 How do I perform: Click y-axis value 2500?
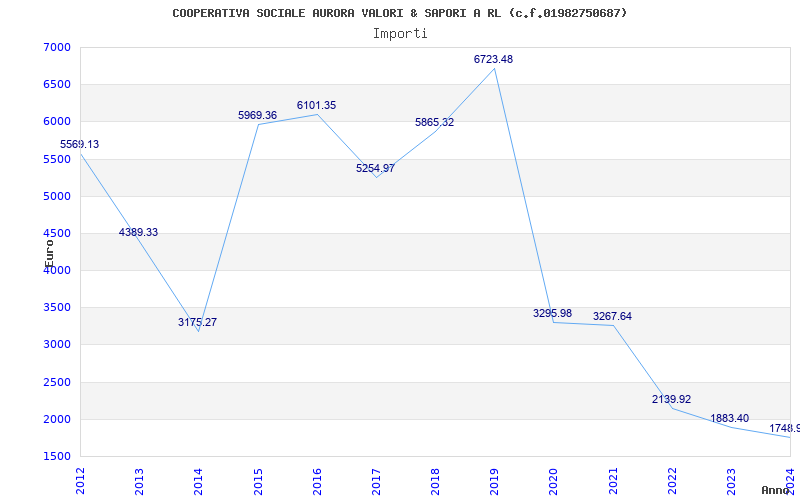[57, 382]
